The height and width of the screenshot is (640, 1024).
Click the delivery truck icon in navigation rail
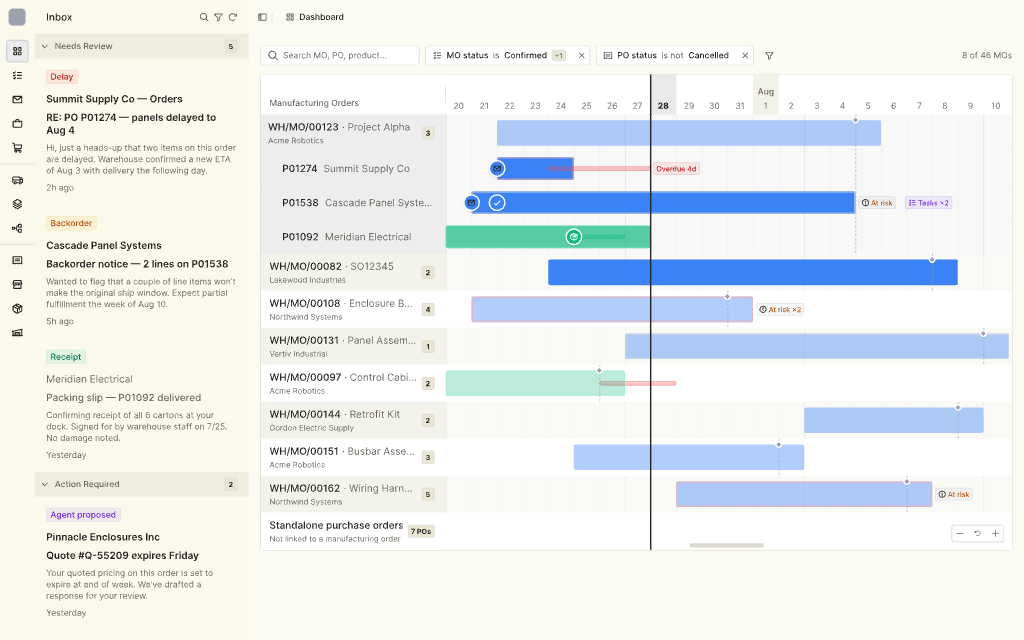[18, 180]
